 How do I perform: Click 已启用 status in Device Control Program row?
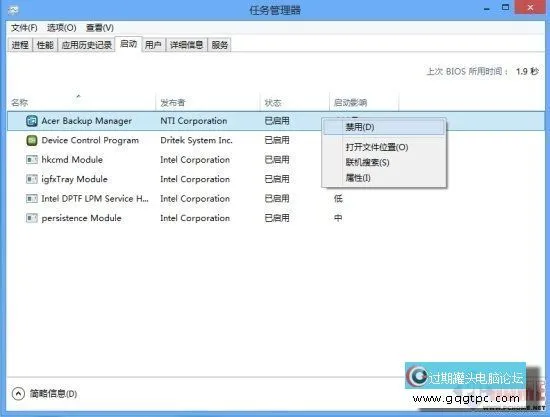click(277, 140)
